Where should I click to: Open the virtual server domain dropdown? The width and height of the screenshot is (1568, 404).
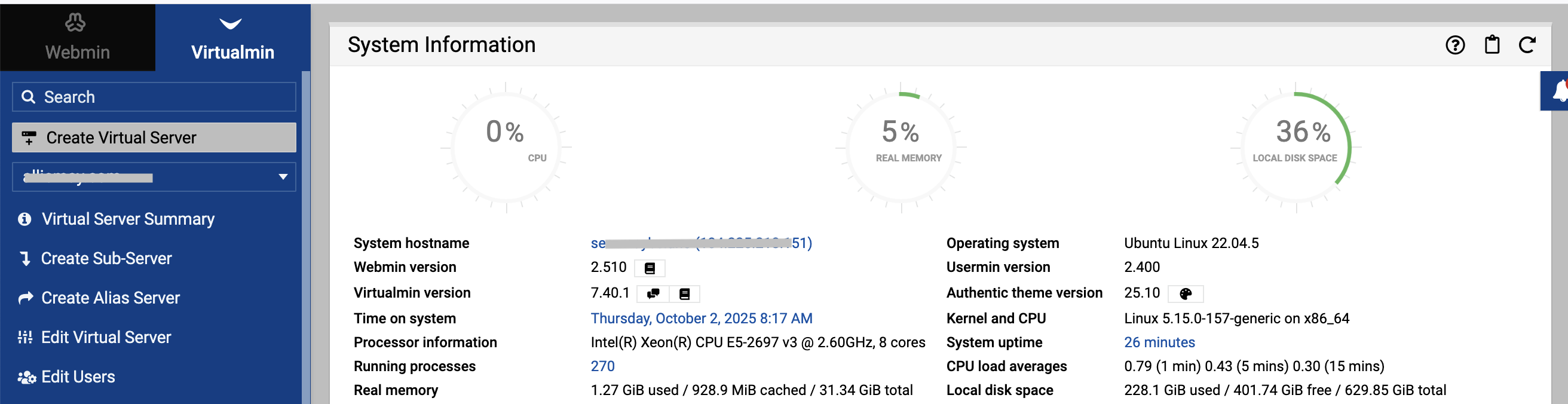pos(154,177)
